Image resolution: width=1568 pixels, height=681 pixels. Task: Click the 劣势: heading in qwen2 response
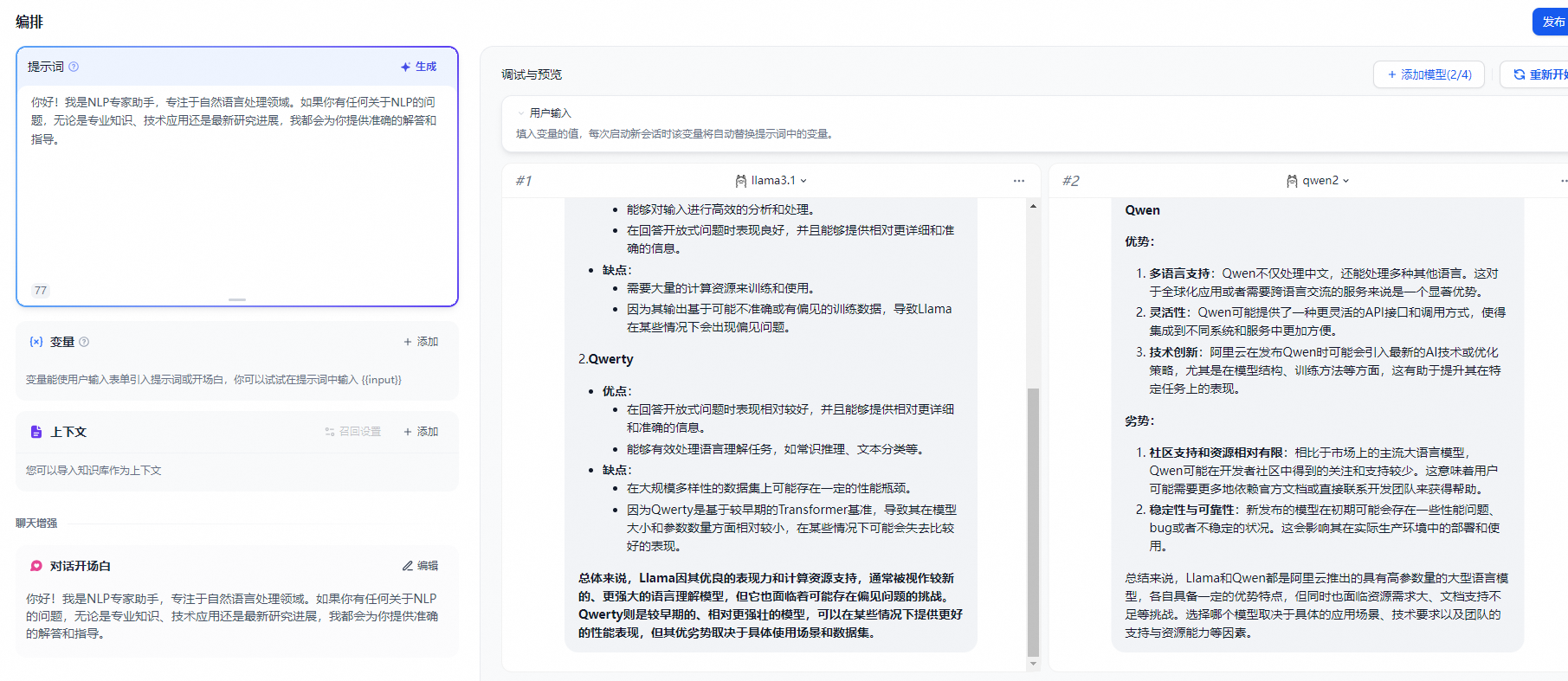click(x=1139, y=421)
